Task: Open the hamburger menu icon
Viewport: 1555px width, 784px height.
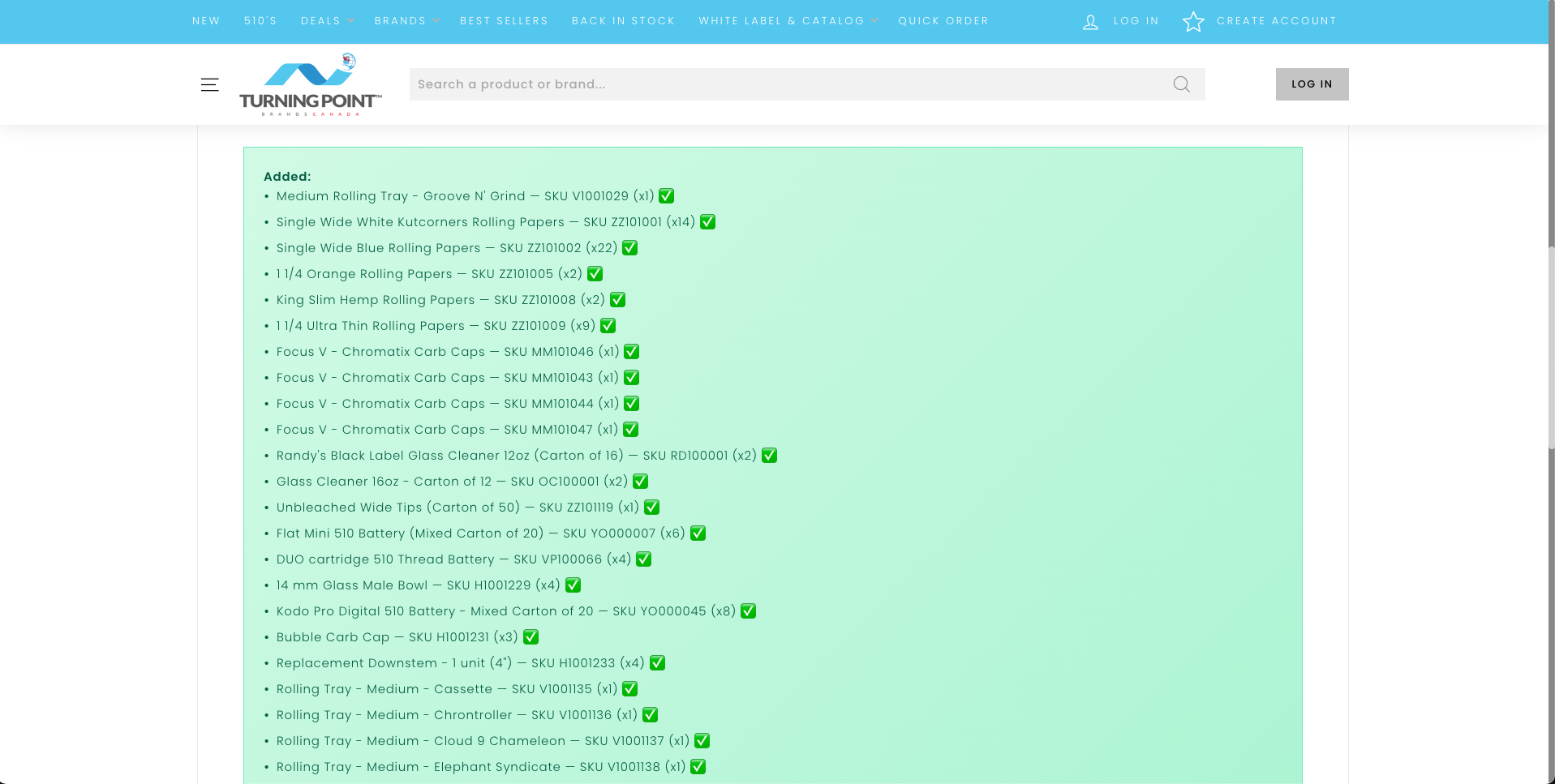Action: pos(209,84)
